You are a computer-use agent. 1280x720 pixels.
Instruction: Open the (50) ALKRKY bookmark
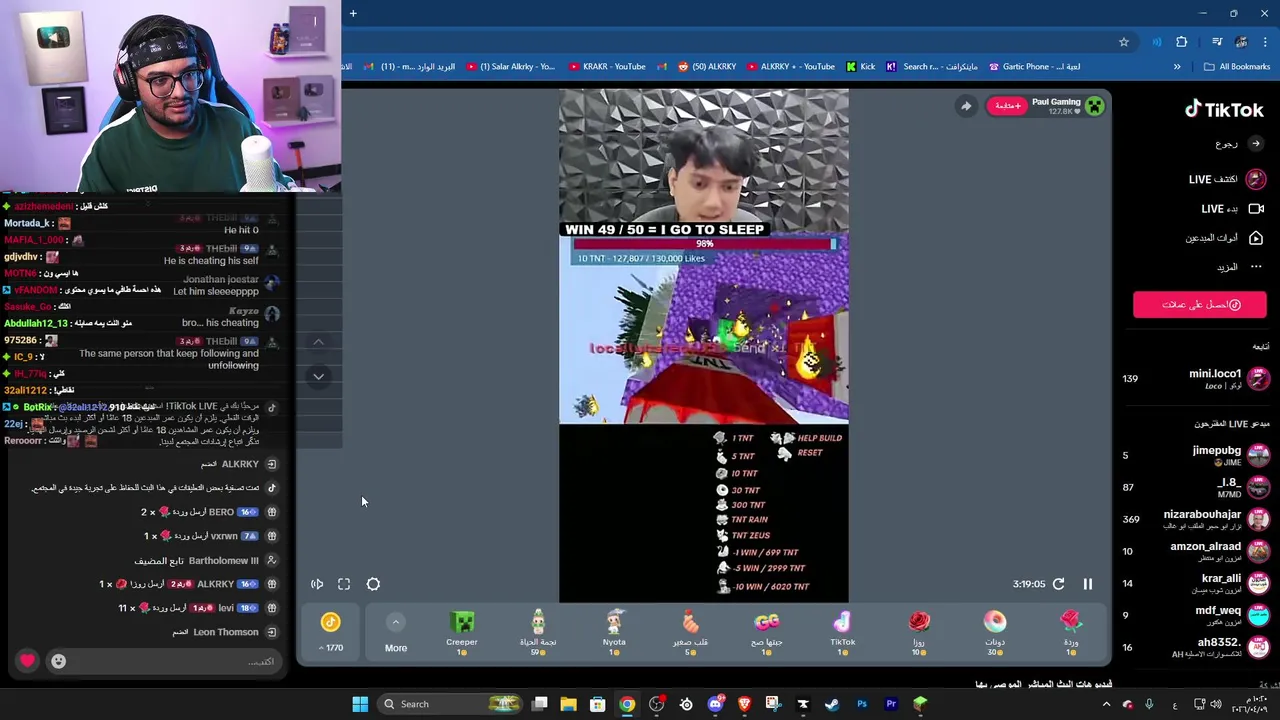pos(707,67)
